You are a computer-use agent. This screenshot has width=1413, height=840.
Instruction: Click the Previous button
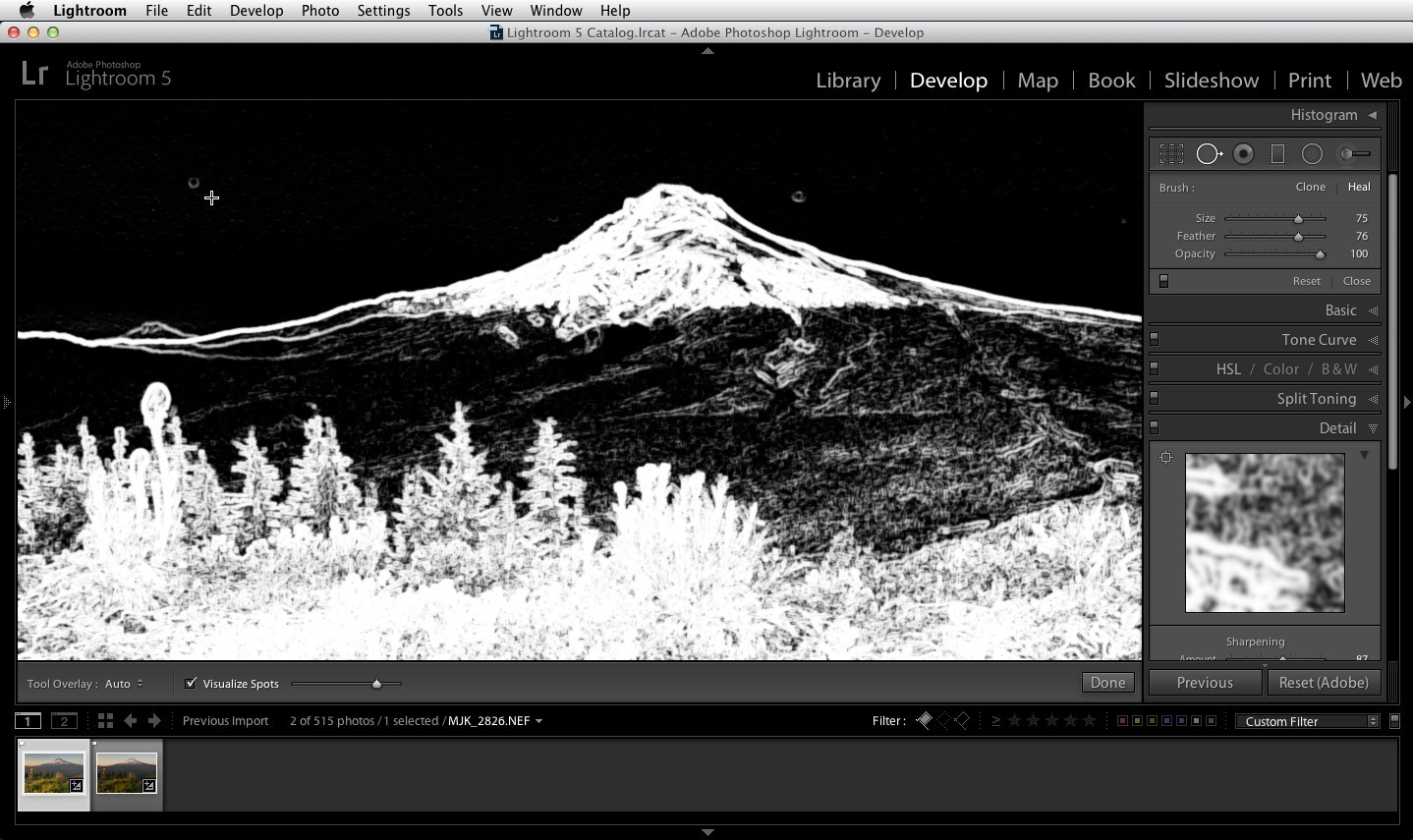point(1205,683)
